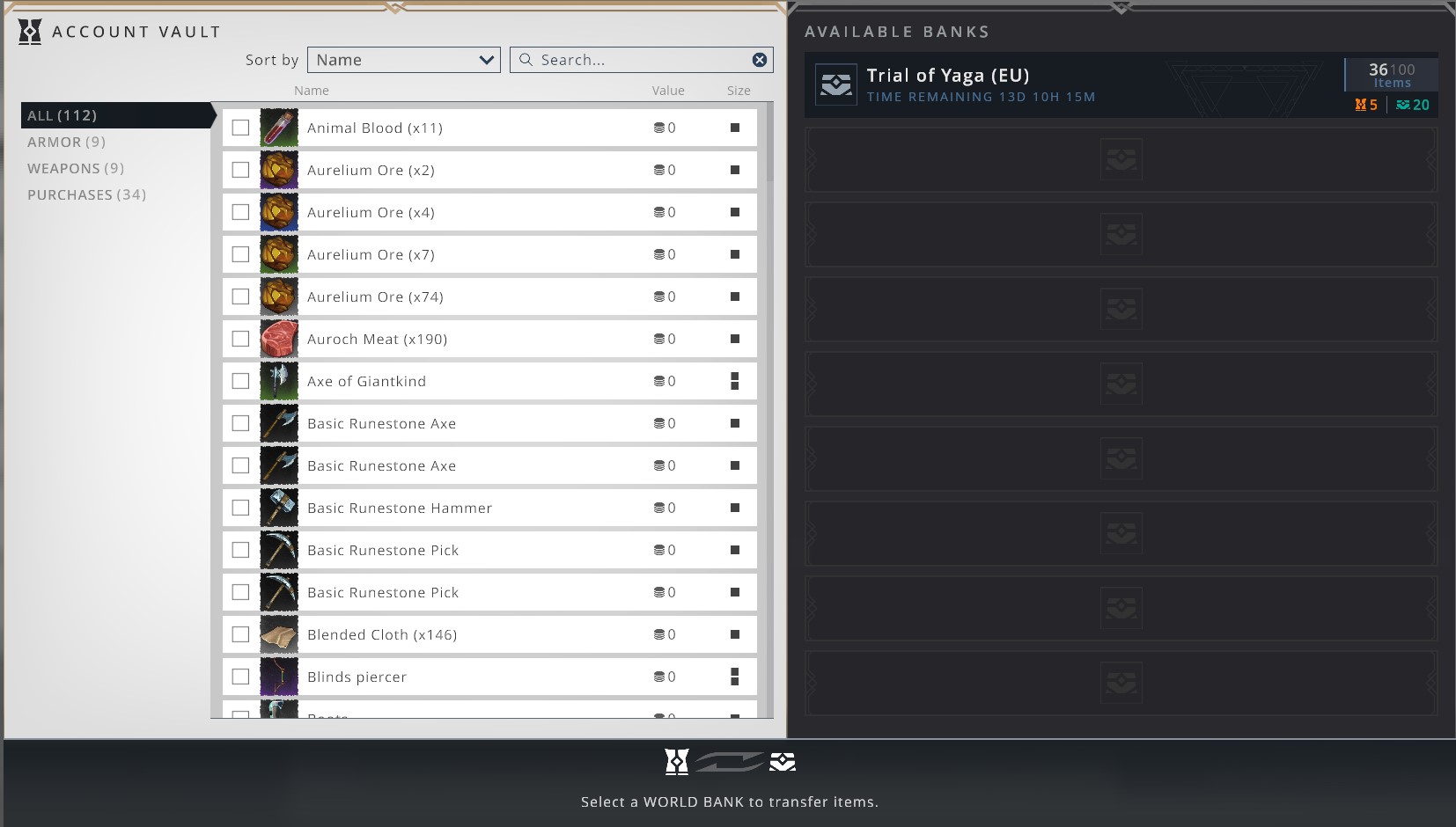Click the Animal Blood (x11) name text

tap(375, 128)
